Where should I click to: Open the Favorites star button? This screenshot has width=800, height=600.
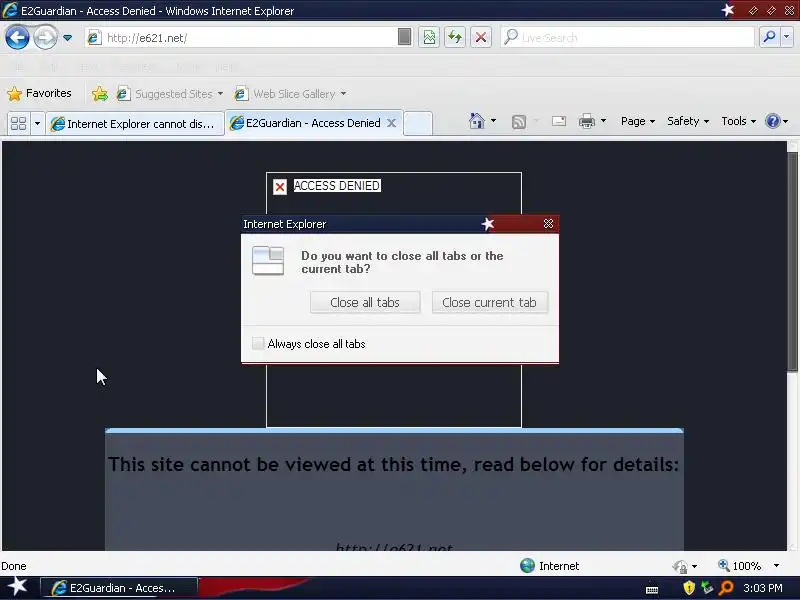coord(39,93)
